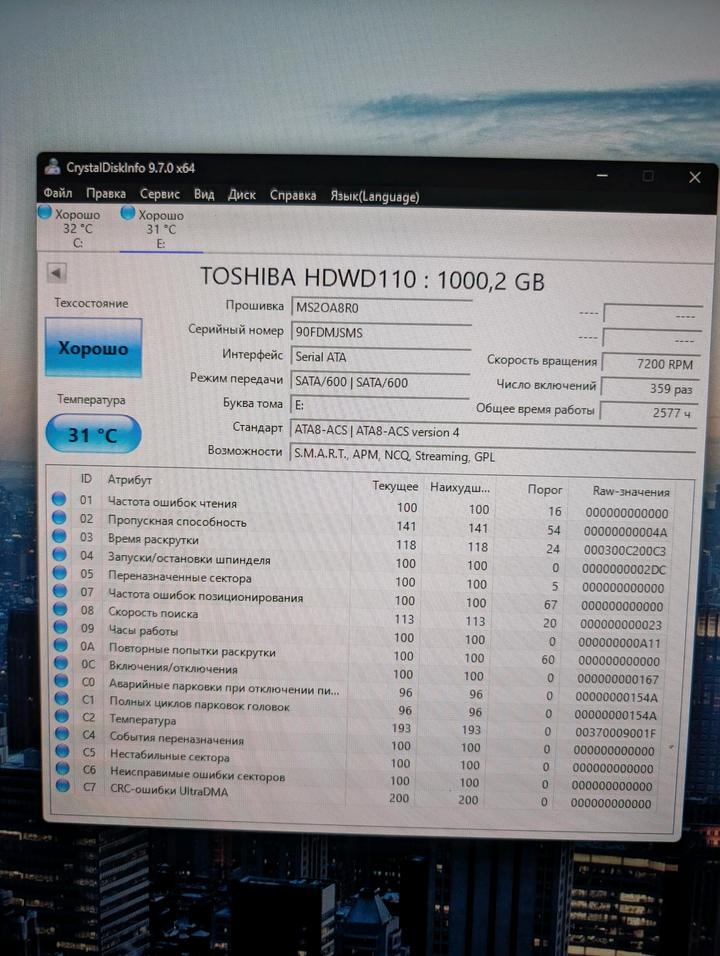Open the Справка menu
Viewport: 720px width, 956px height.
293,196
